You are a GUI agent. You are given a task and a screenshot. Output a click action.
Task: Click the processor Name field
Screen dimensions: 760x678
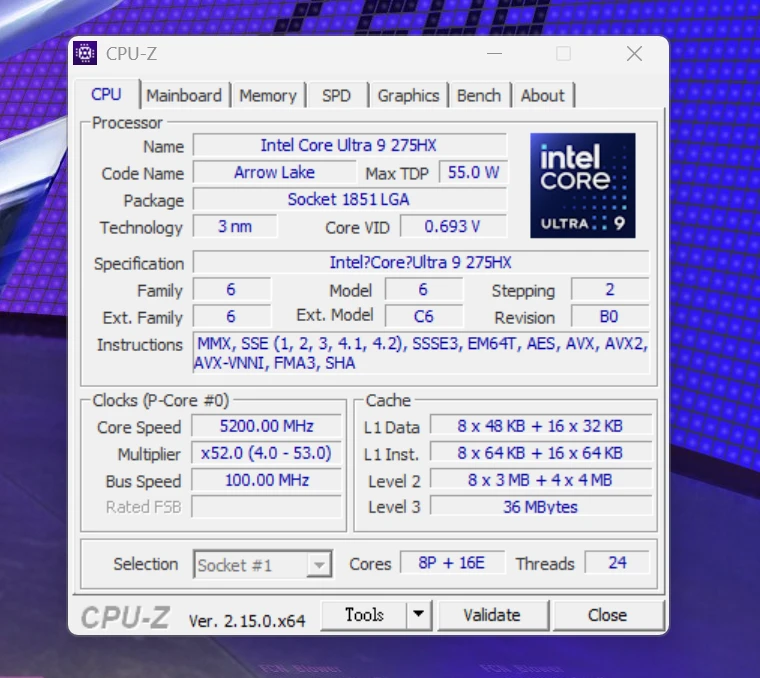[x=349, y=146]
